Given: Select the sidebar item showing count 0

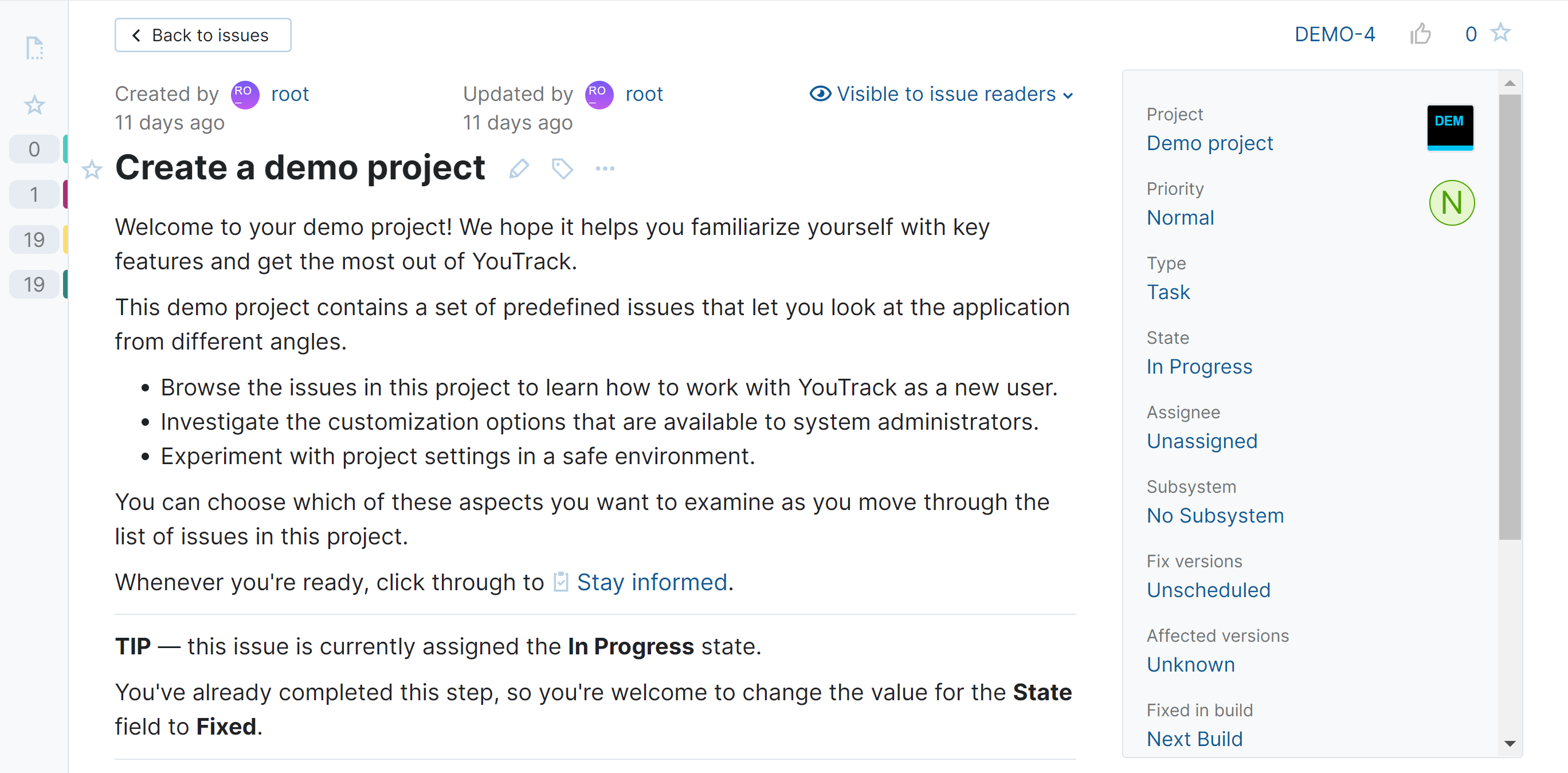Looking at the screenshot, I should pyautogui.click(x=35, y=149).
